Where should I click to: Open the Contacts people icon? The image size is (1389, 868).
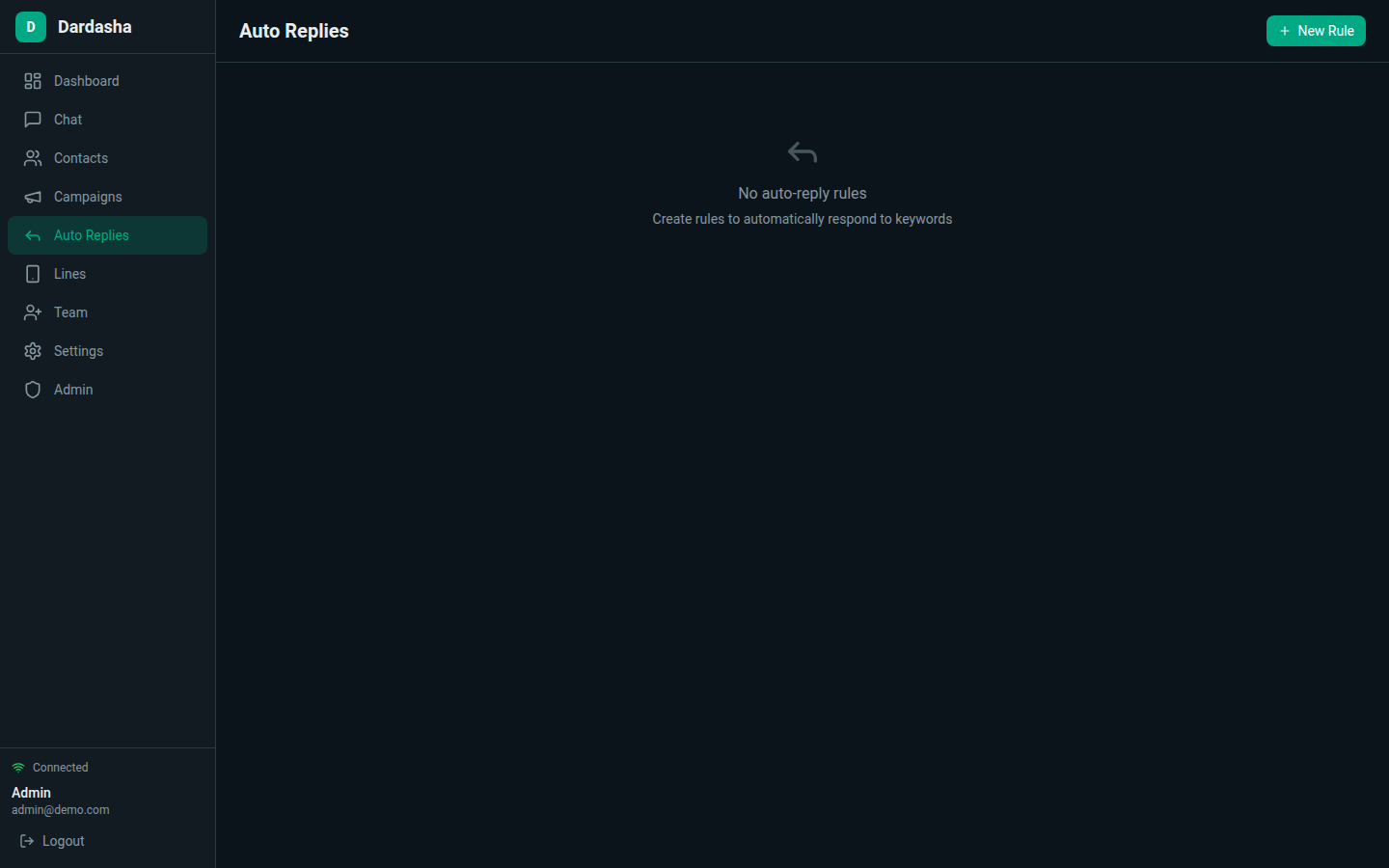[33, 158]
